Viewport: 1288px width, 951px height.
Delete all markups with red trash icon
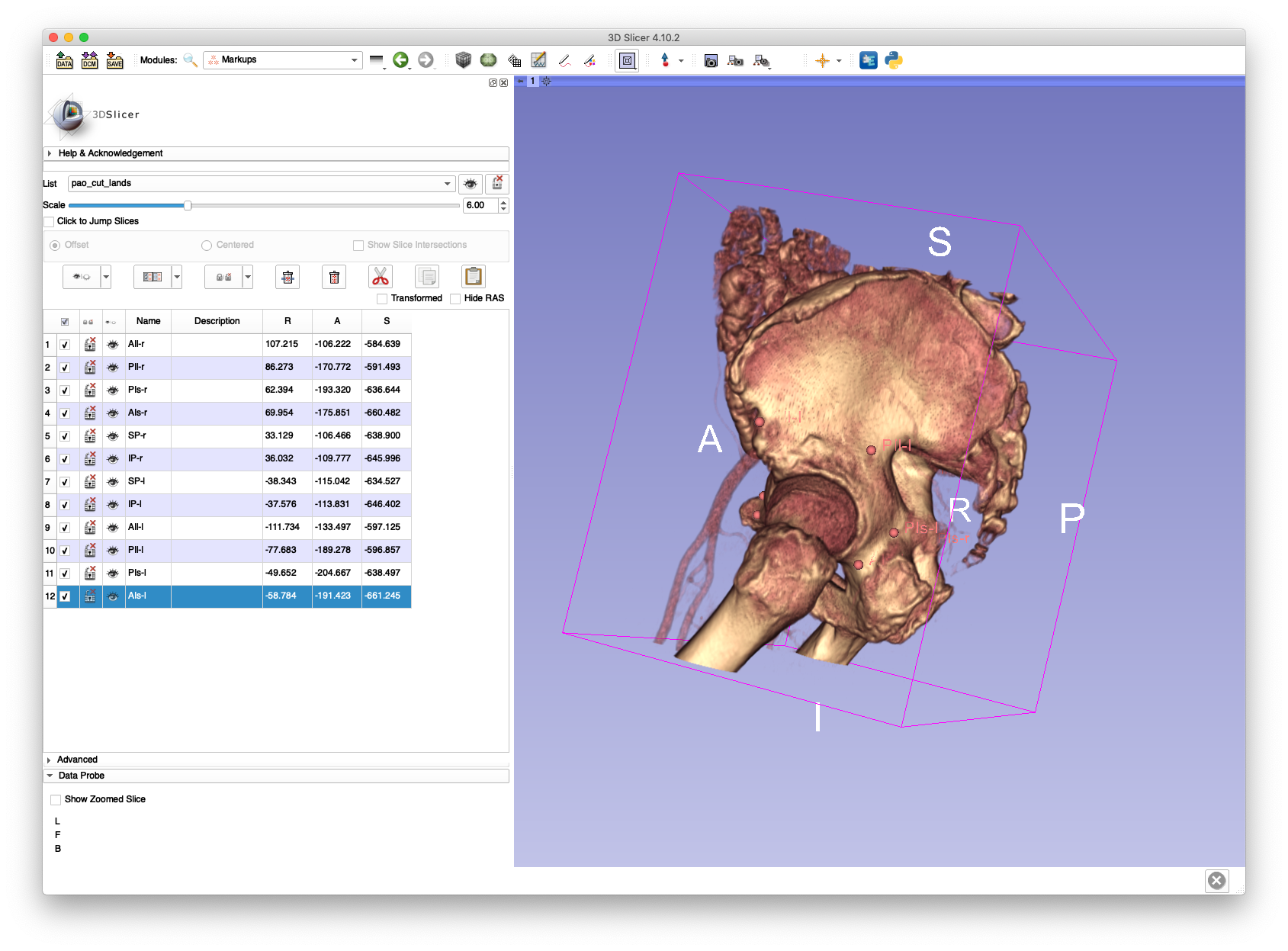pos(334,277)
